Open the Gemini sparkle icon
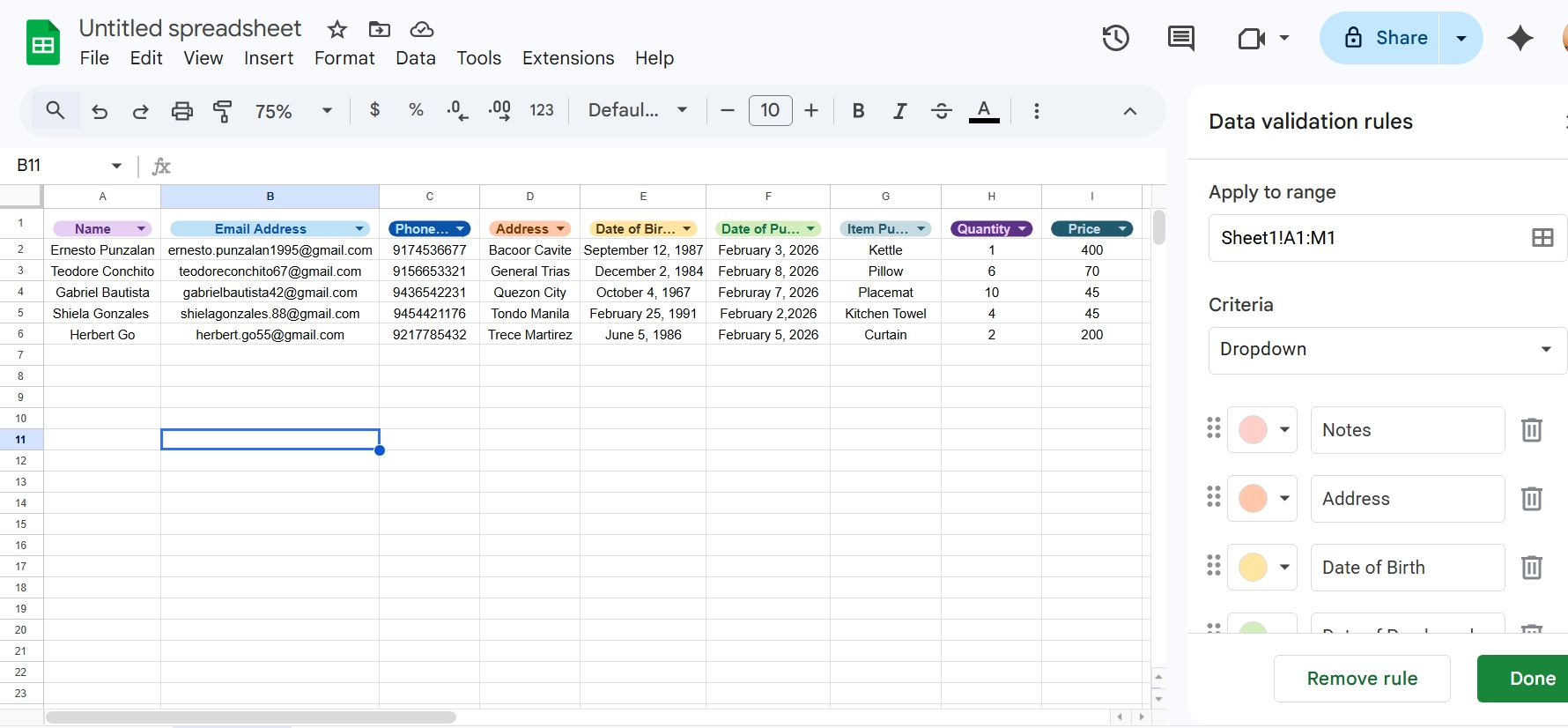Image resolution: width=1568 pixels, height=728 pixels. coord(1520,38)
